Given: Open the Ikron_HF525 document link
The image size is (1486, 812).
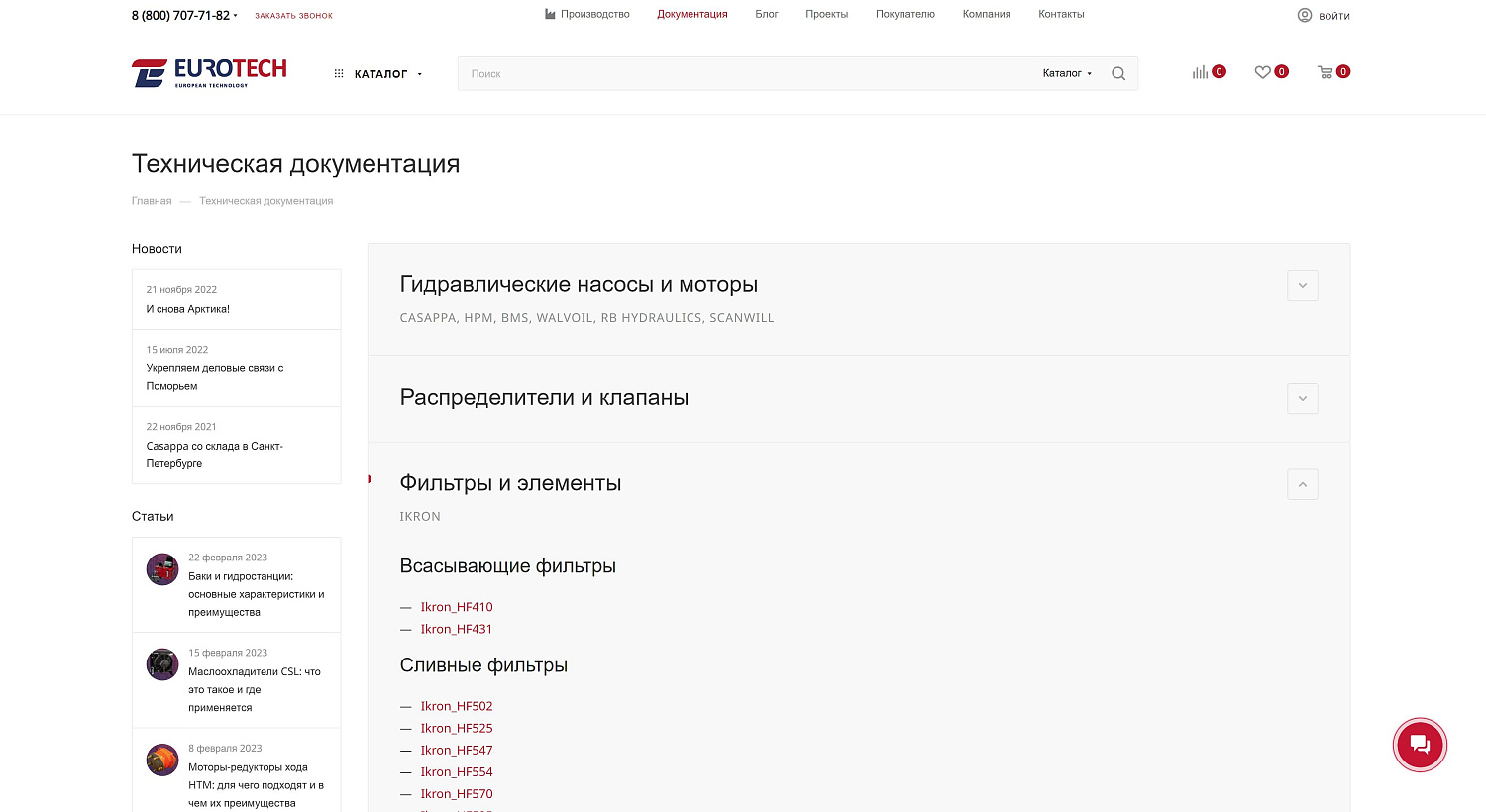Looking at the screenshot, I should click(x=456, y=728).
